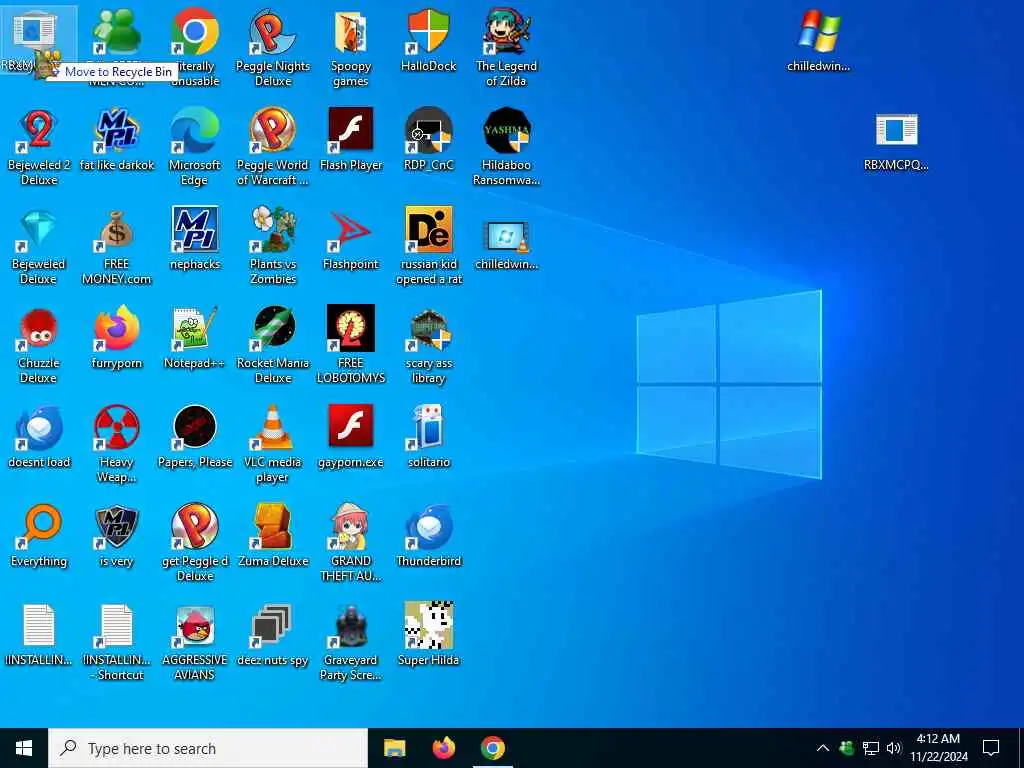The height and width of the screenshot is (768, 1024).
Task: Select Peggle World of Warcraft icon
Action: [273, 130]
